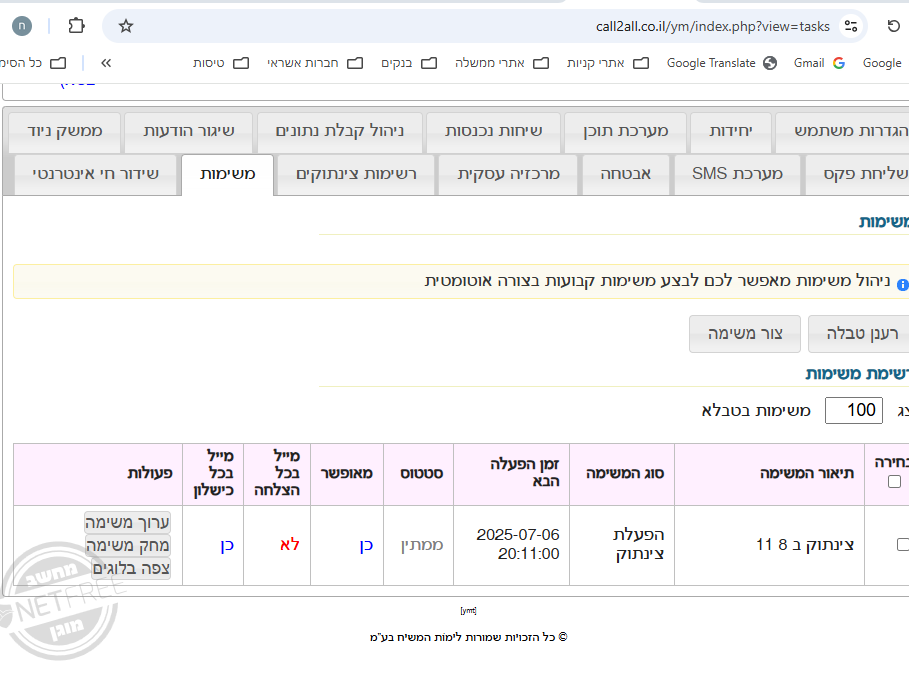Open the בנקים bookmarks folder
909x675 pixels.
409,63
